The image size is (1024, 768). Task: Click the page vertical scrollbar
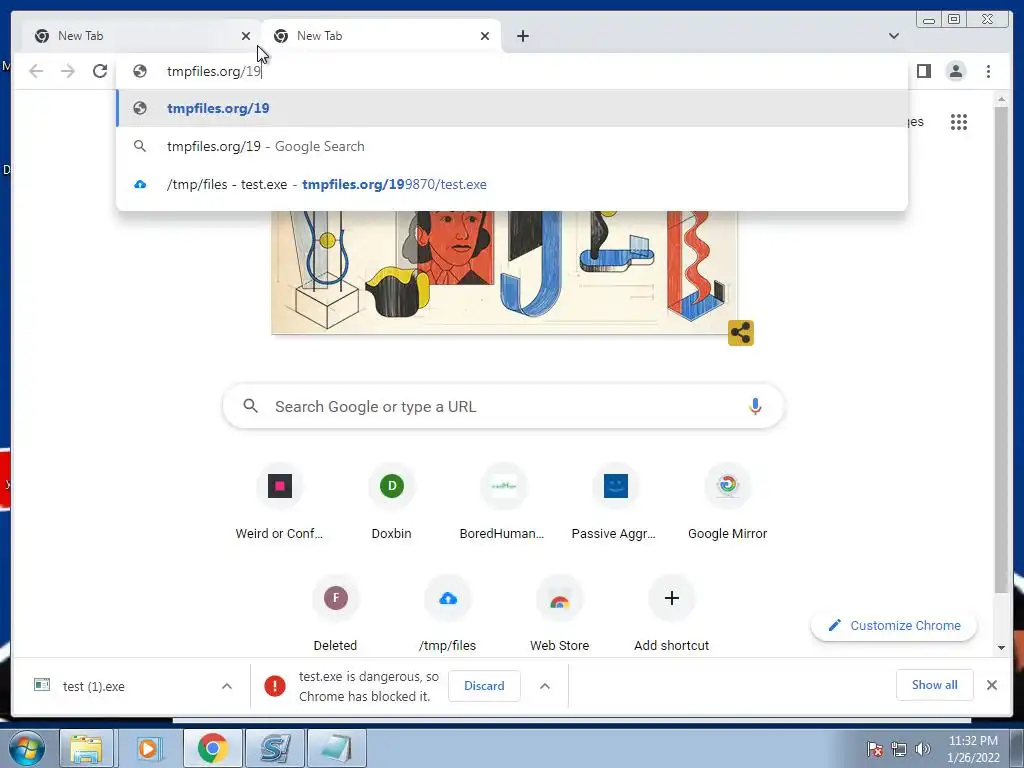(x=1001, y=349)
